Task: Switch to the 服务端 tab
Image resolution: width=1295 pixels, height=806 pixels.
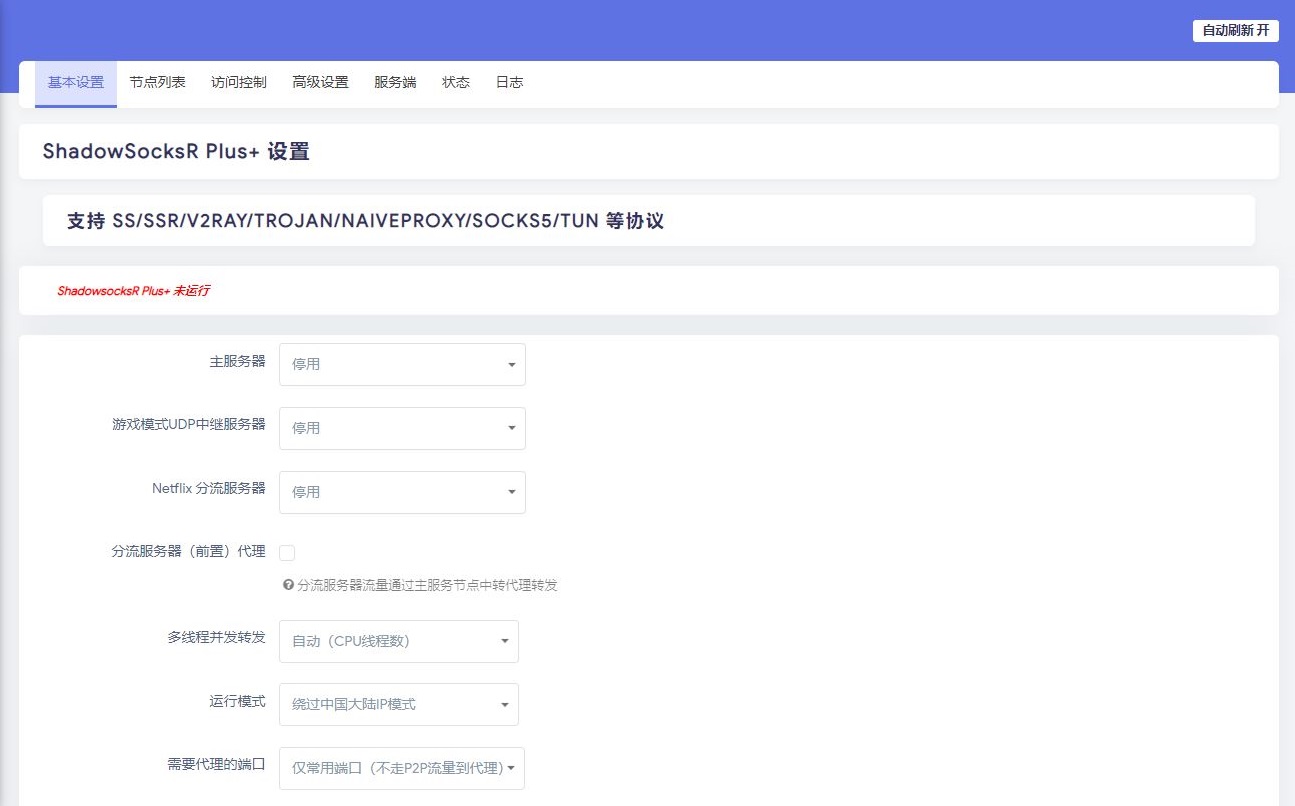Action: (x=395, y=83)
